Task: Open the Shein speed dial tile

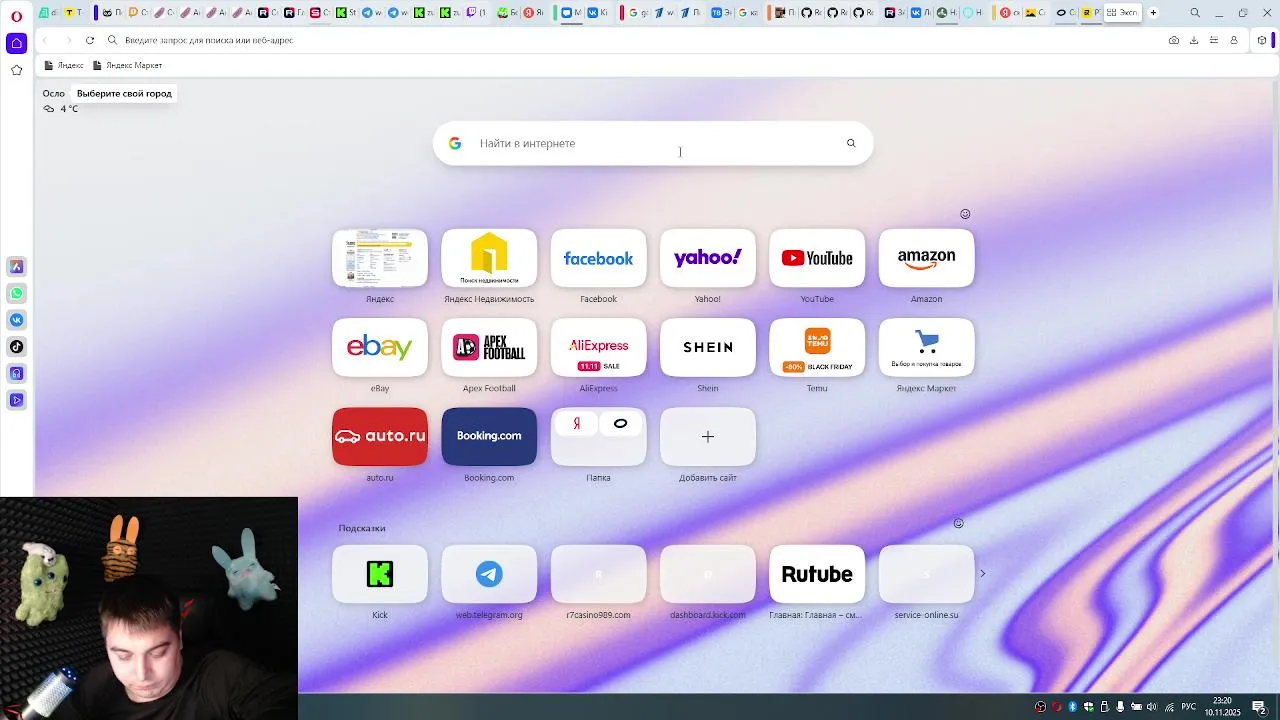Action: coord(708,347)
